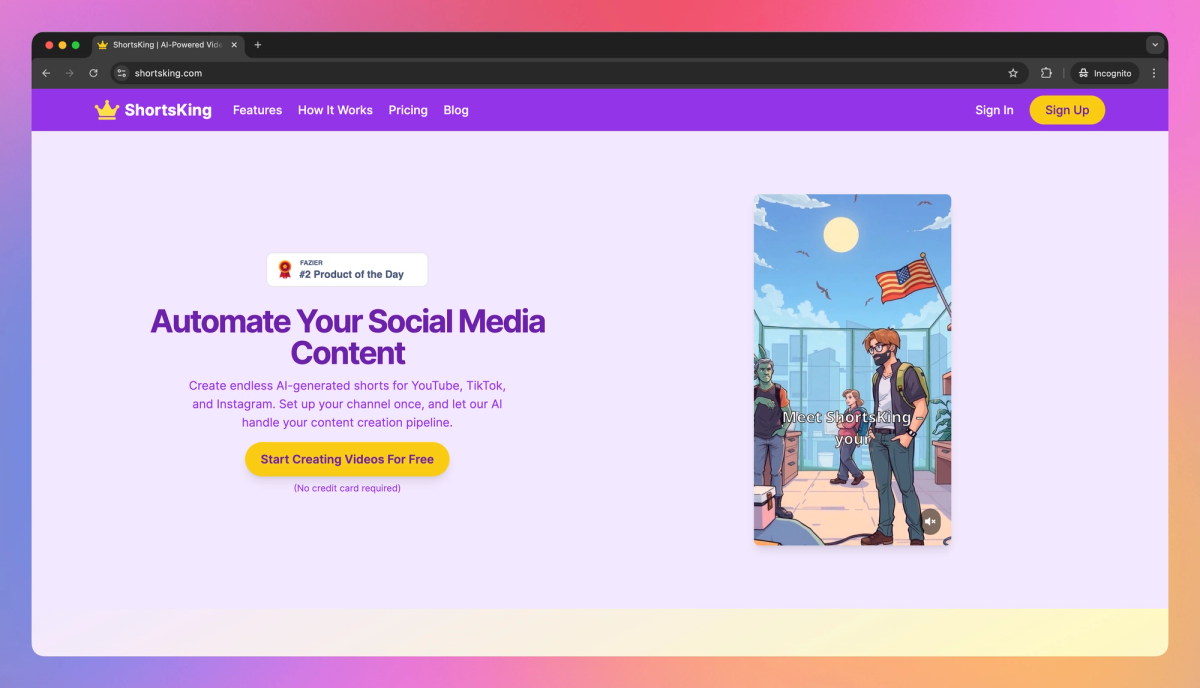
Task: Bookmark this page with star icon
Action: click(x=1013, y=73)
